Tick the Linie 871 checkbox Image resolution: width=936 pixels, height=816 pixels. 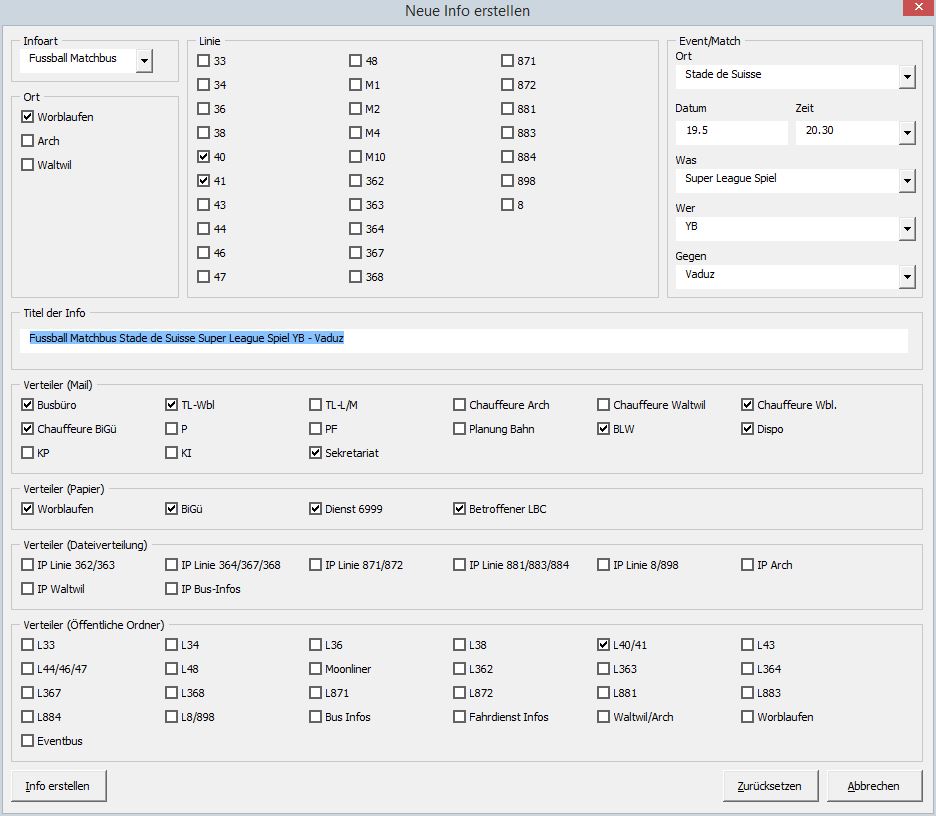coord(508,61)
